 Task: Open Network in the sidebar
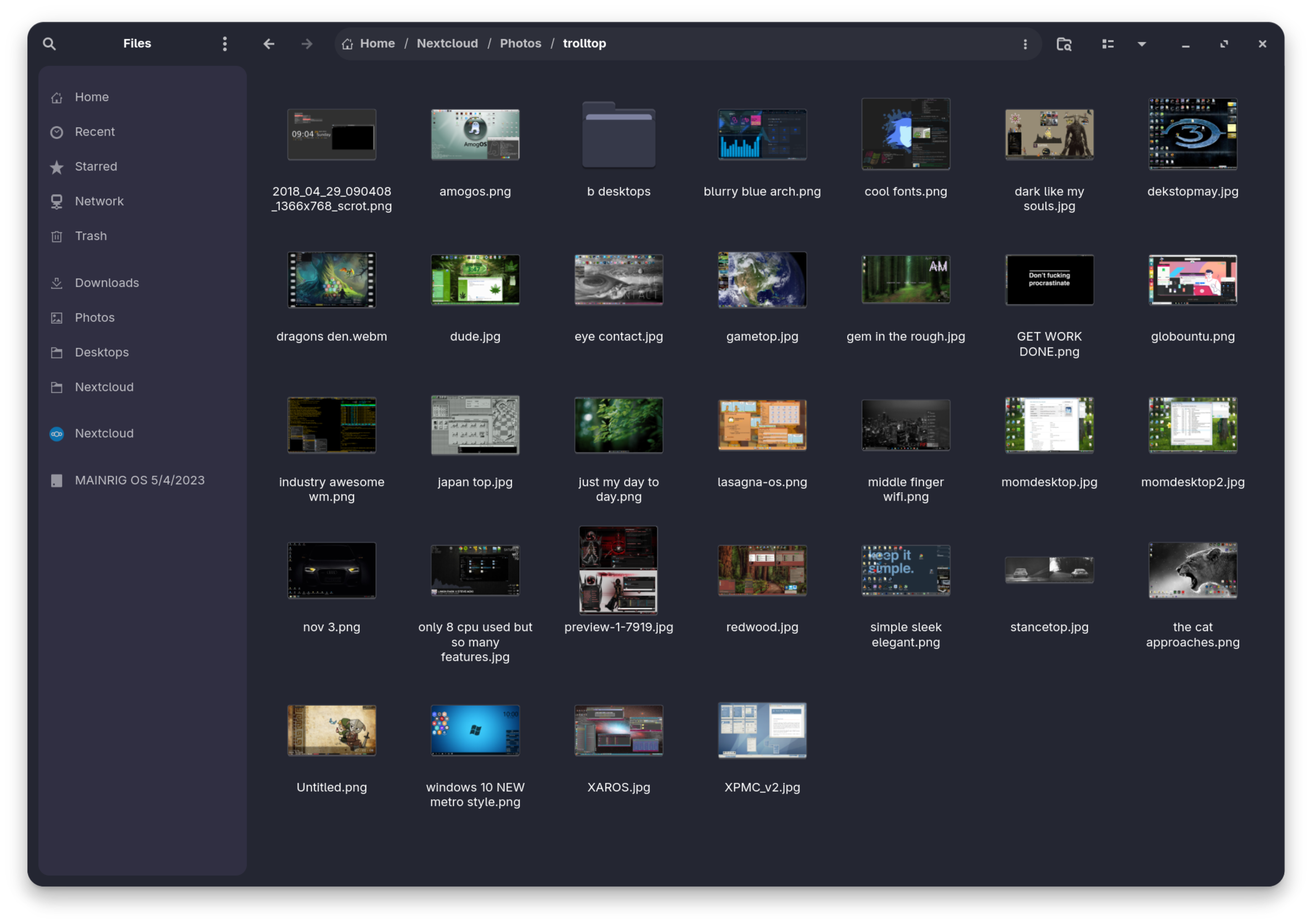(142, 202)
